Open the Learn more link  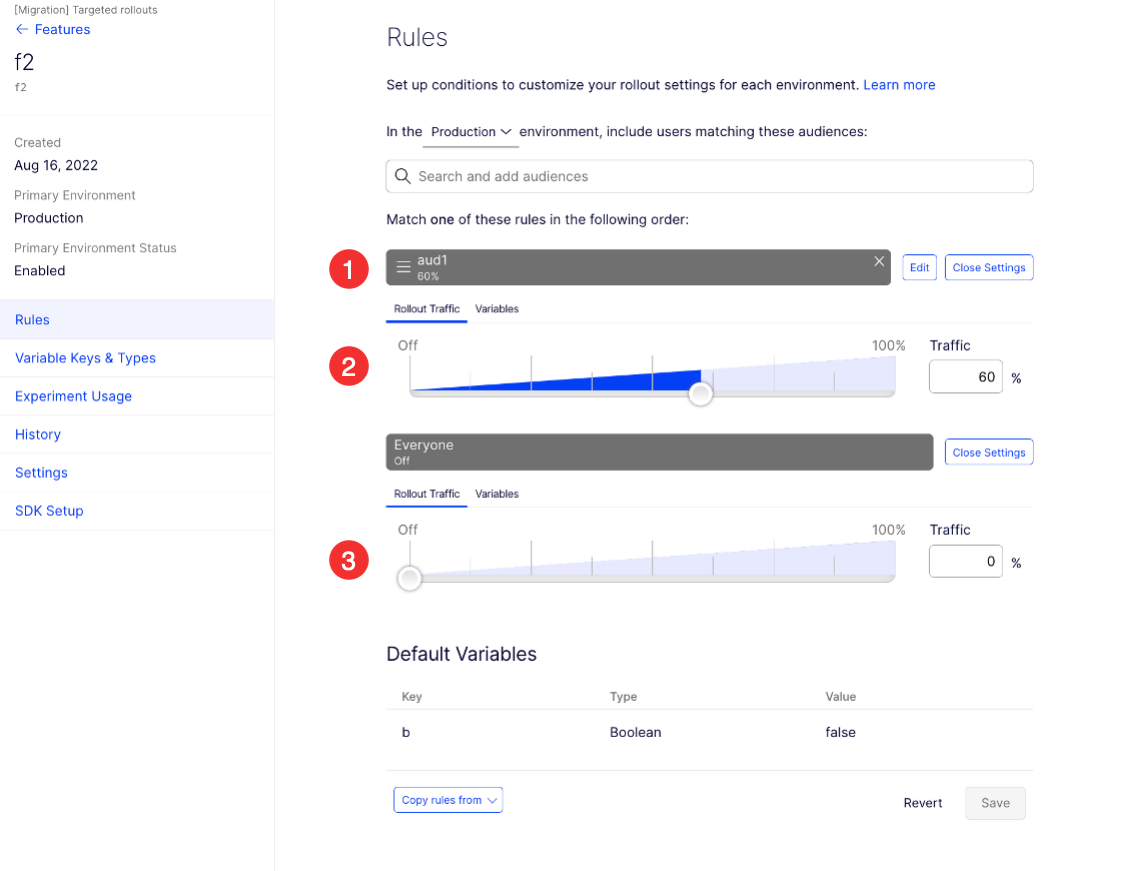point(899,85)
